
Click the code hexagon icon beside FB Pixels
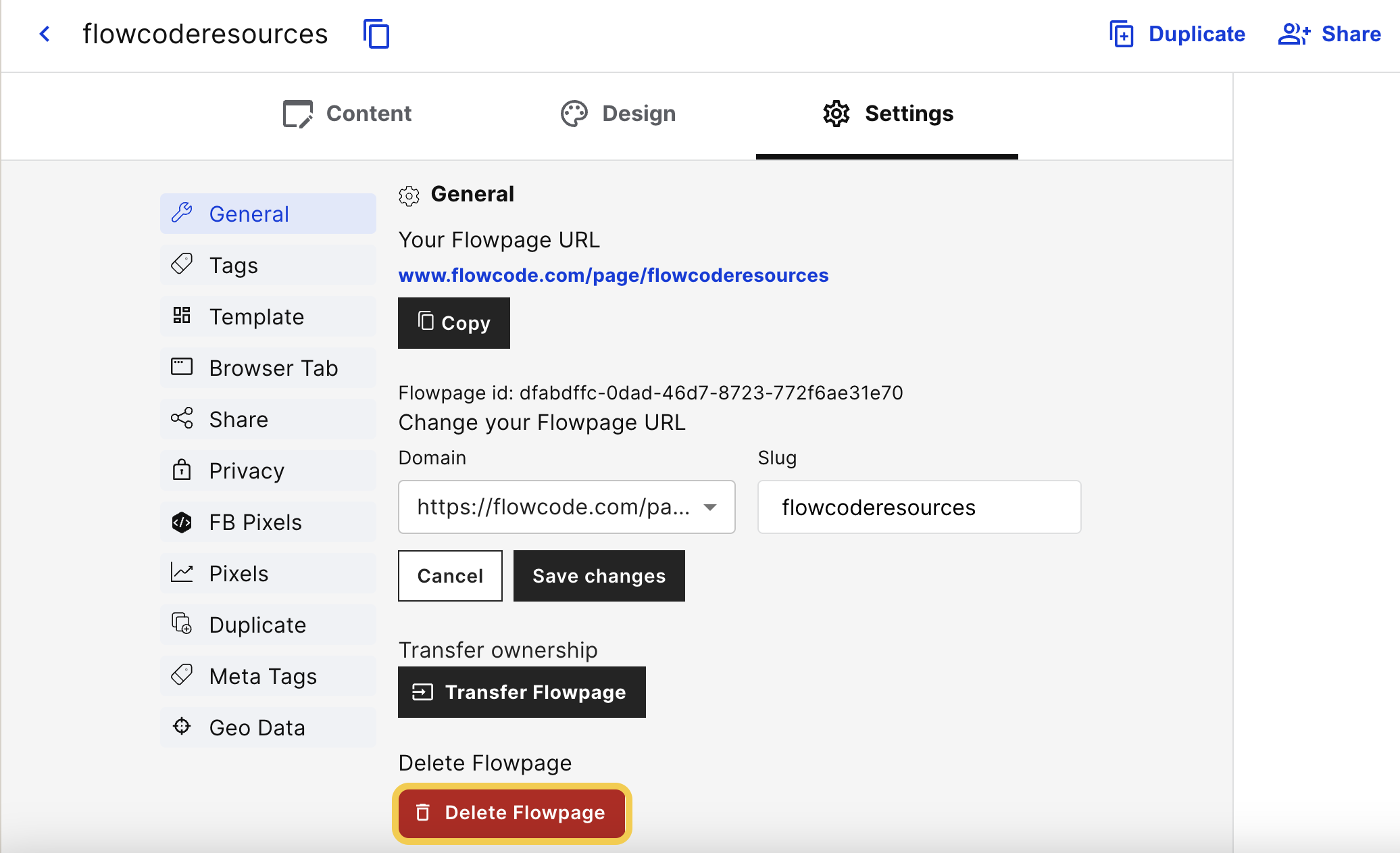pyautogui.click(x=182, y=522)
